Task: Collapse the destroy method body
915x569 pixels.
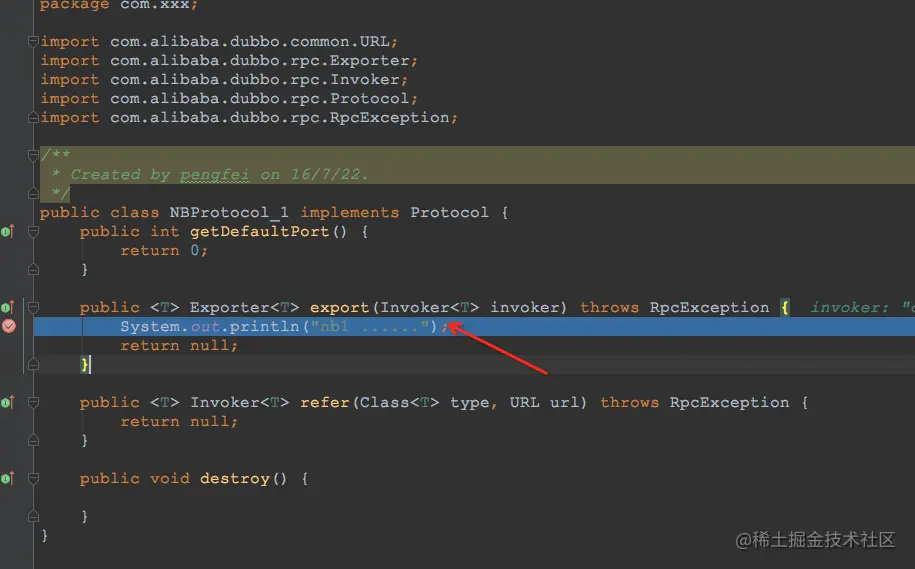Action: pos(33,479)
